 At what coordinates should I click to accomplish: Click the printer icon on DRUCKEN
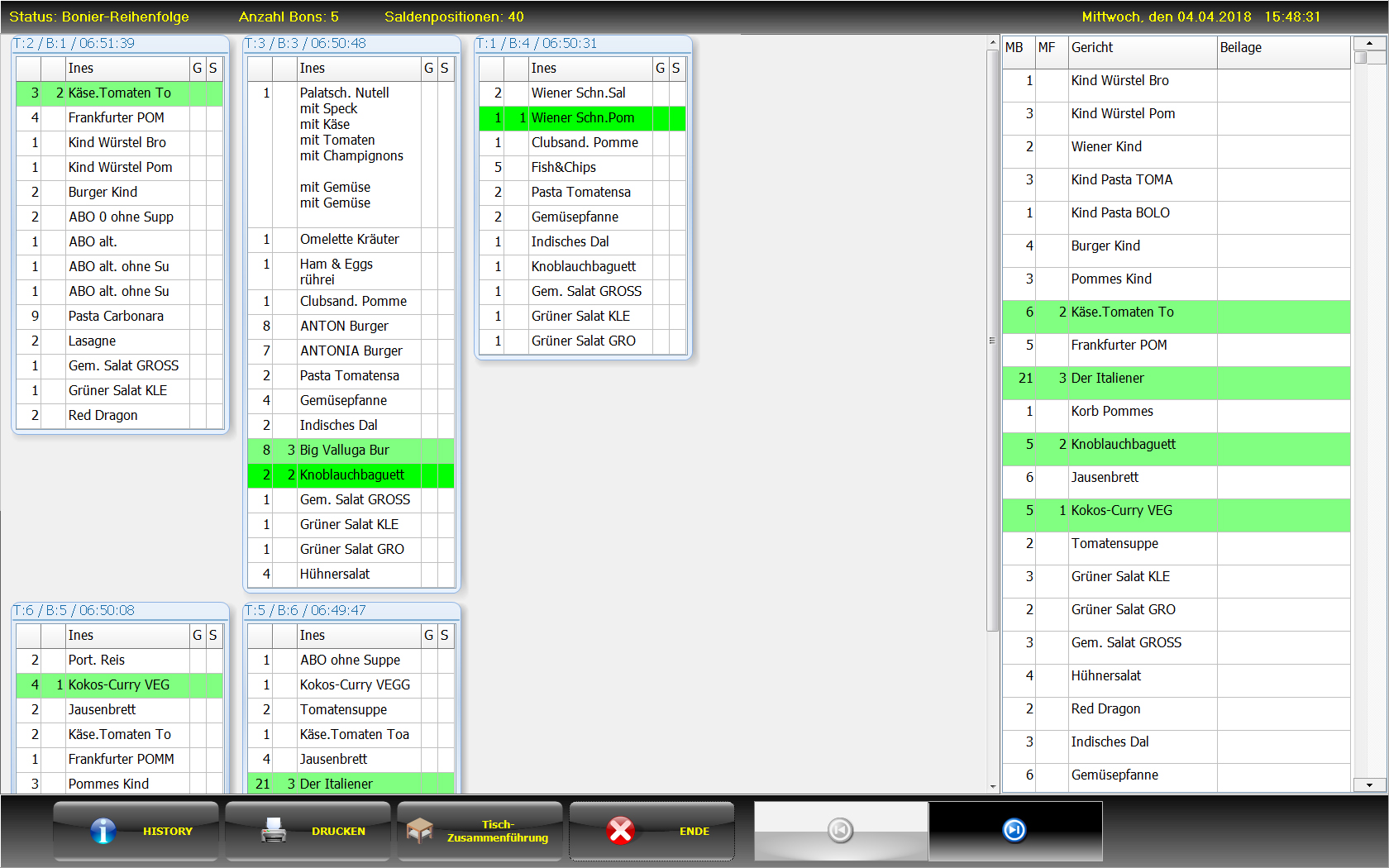274,831
